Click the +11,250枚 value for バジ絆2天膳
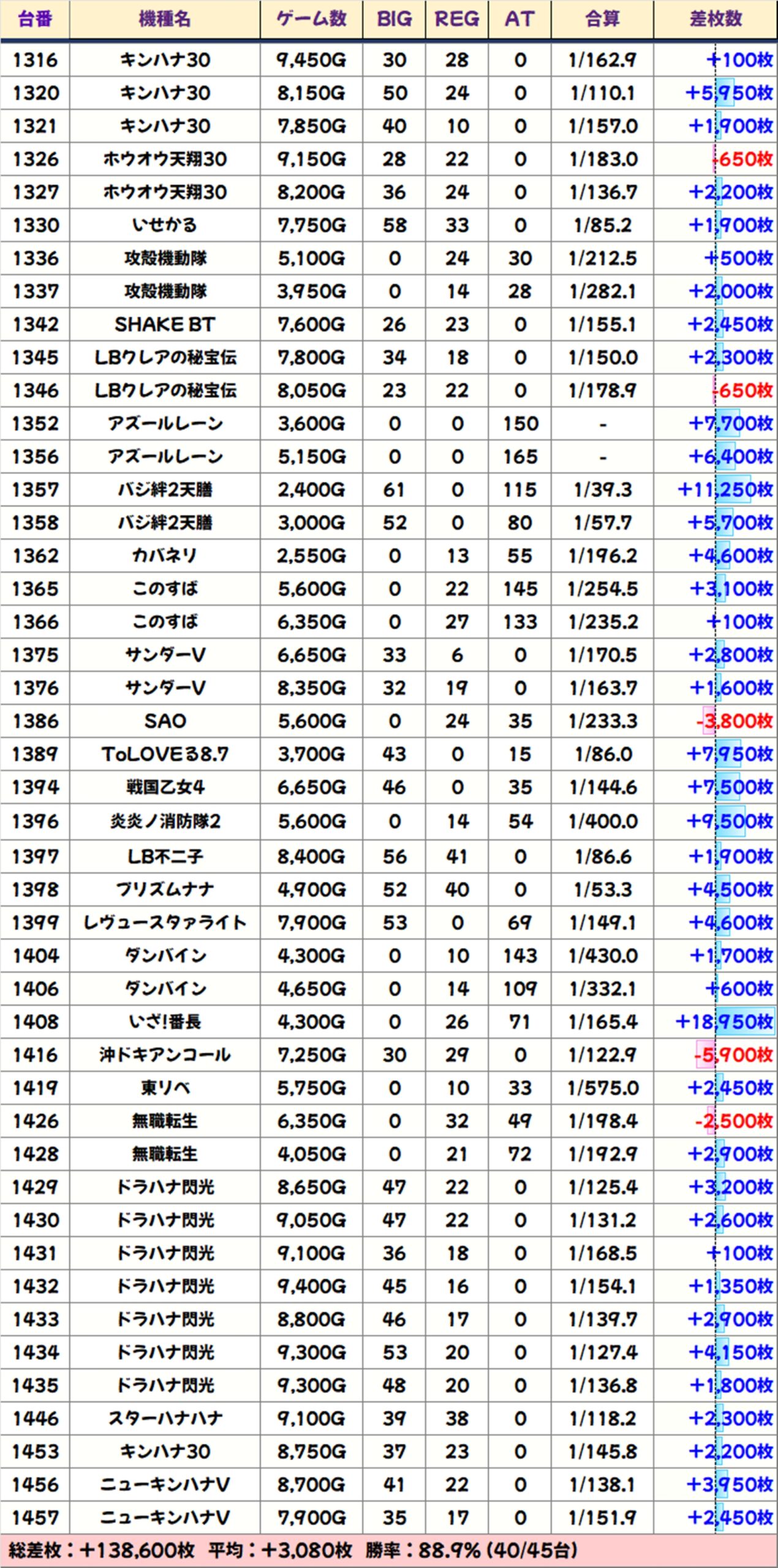This screenshot has height=1568, width=778. [x=725, y=490]
